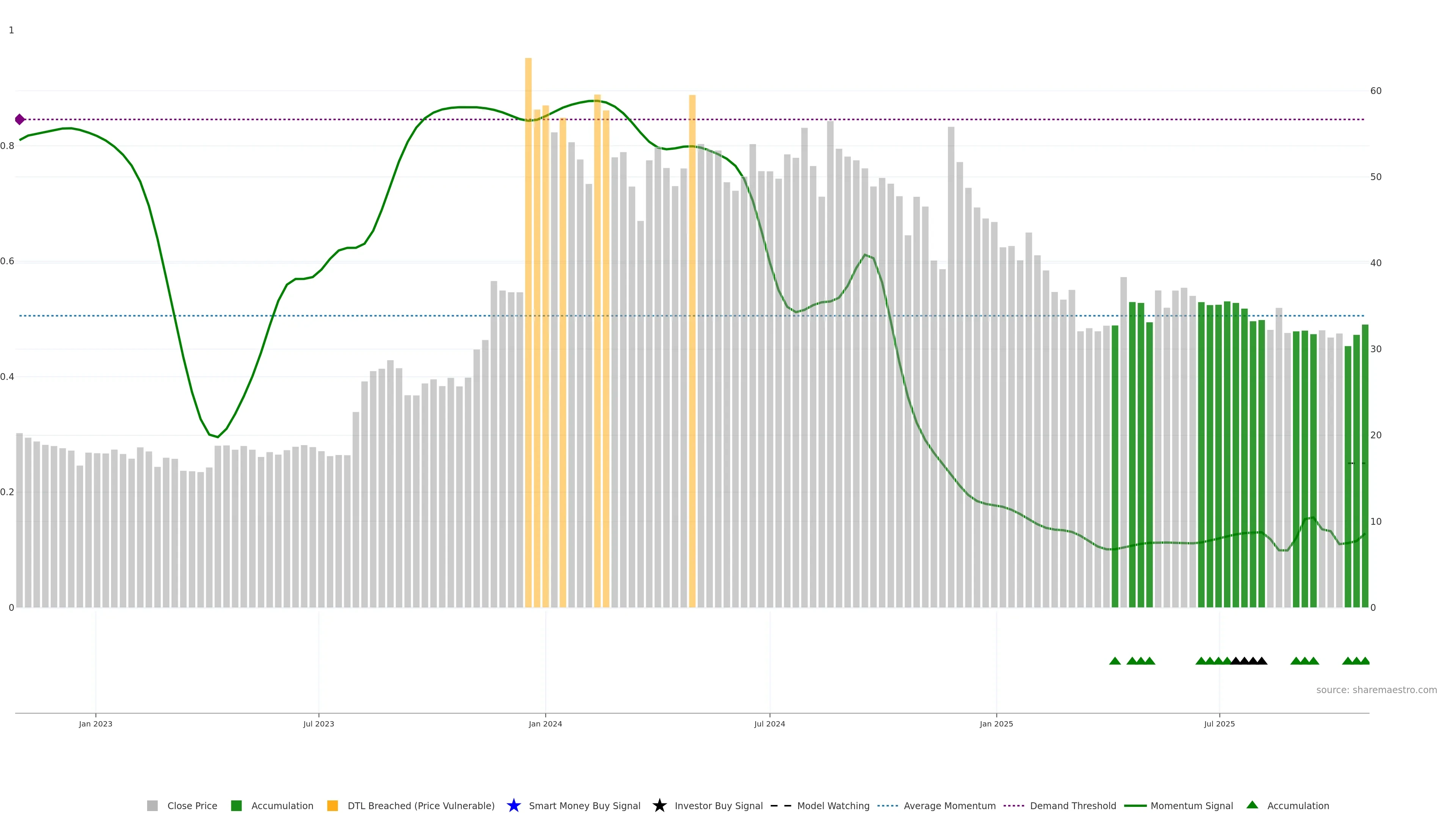The image size is (1456, 819).
Task: Click the Jan 2023 axis label
Action: [x=96, y=723]
